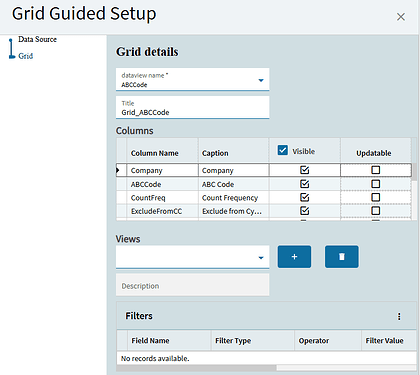Click the Caption column header
The height and width of the screenshot is (375, 420).
point(215,153)
